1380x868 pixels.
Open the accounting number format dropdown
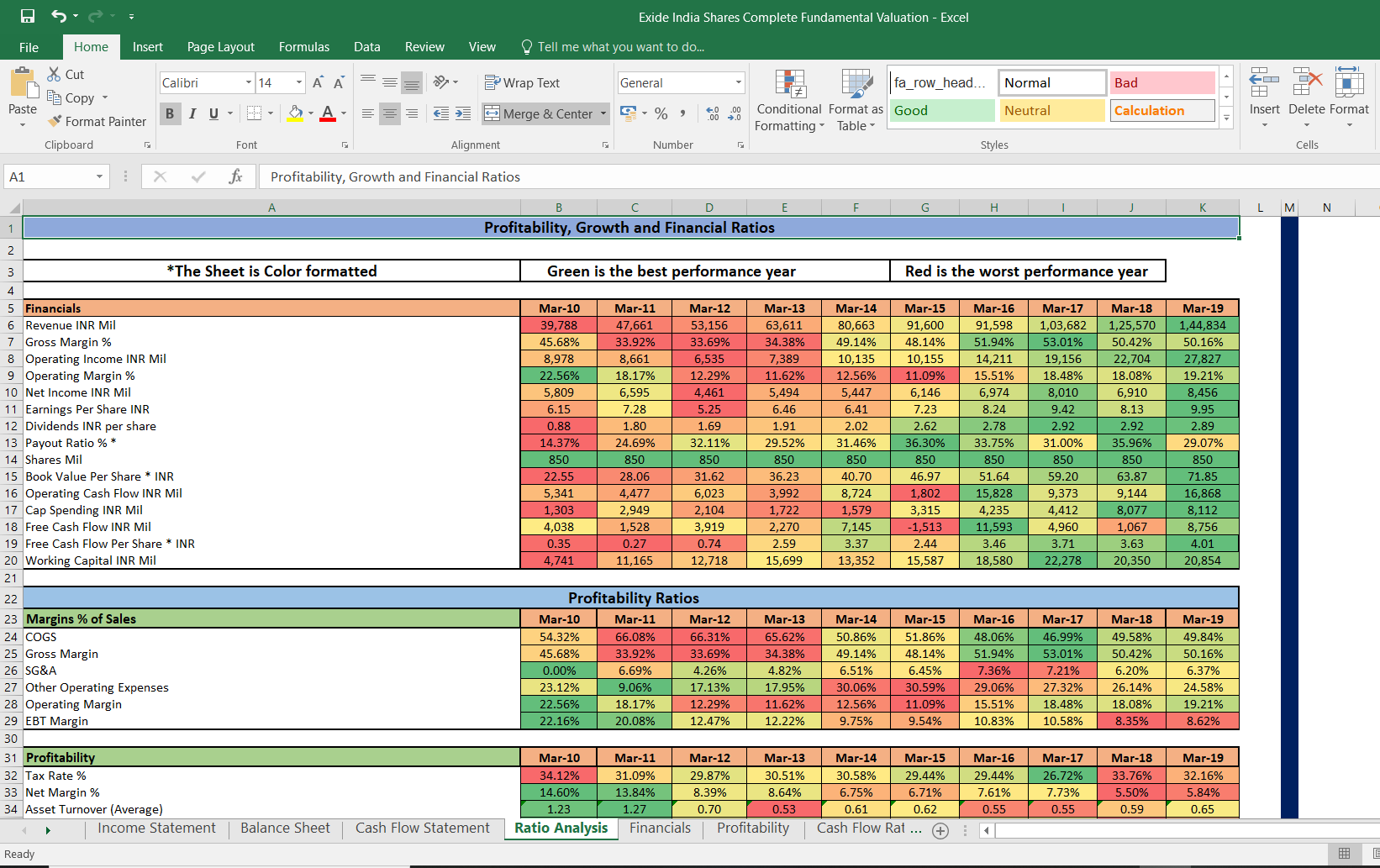[x=645, y=113]
